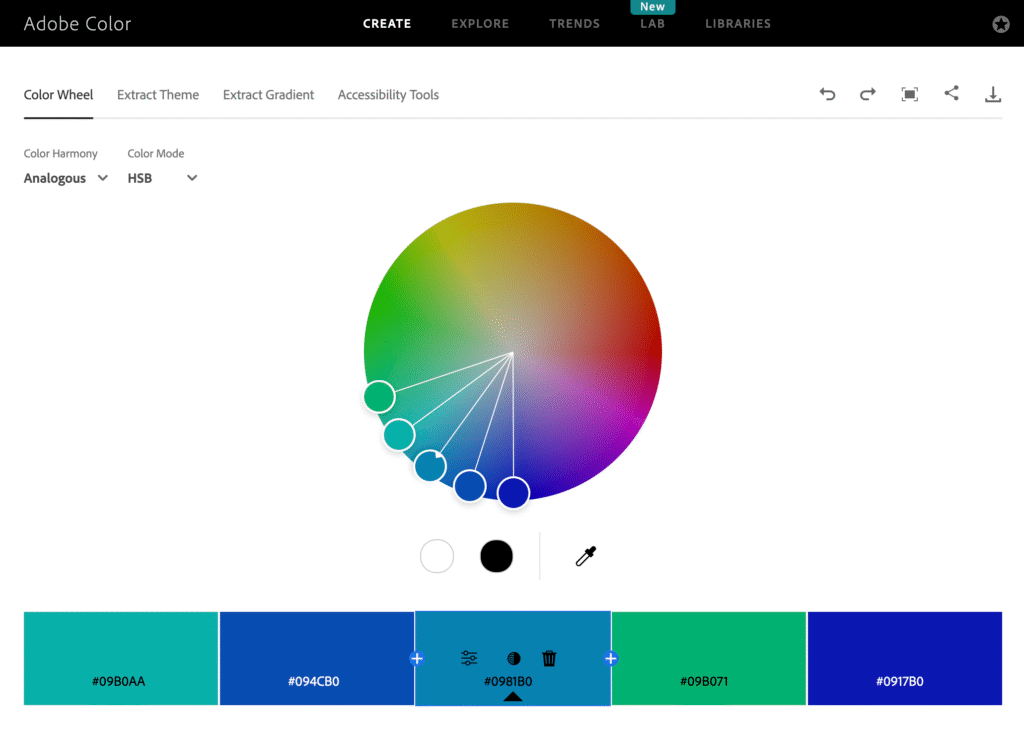Undo the last color change

827,93
